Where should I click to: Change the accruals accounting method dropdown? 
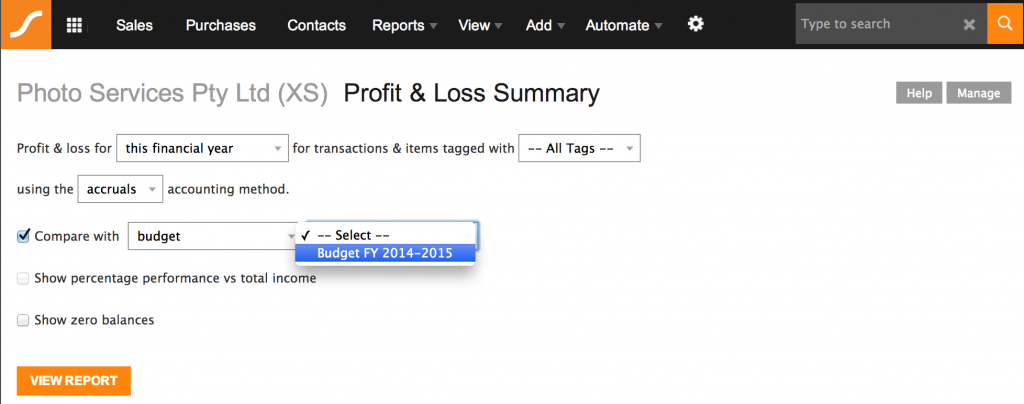[120, 189]
